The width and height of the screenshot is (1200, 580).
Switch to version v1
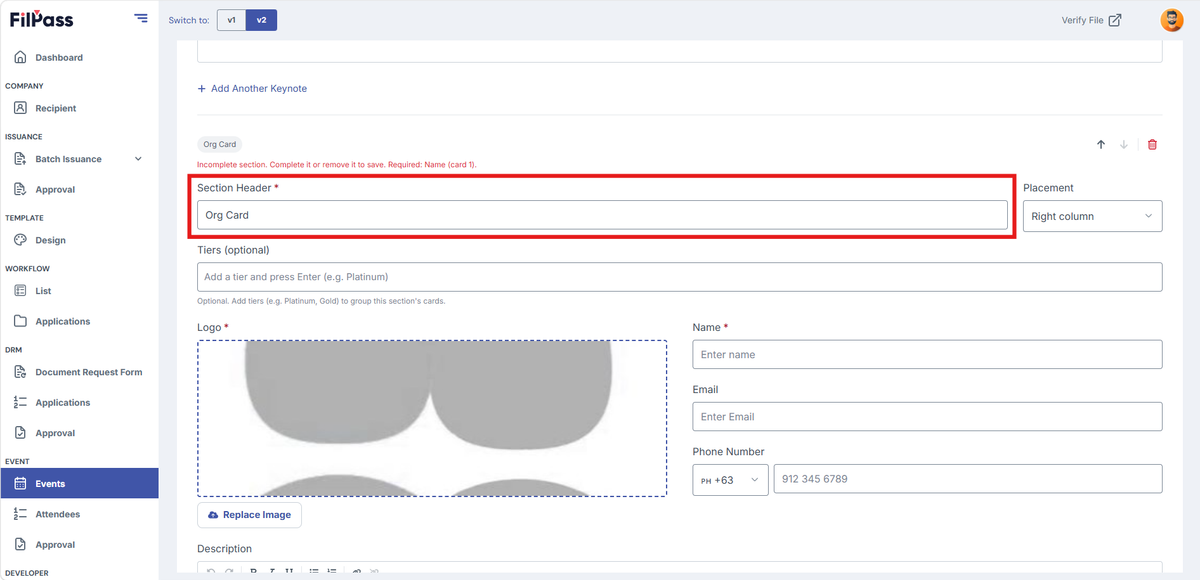point(231,20)
